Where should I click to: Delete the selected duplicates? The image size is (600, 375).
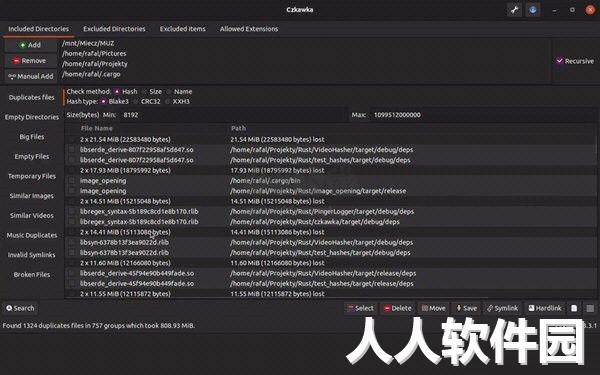tap(397, 308)
